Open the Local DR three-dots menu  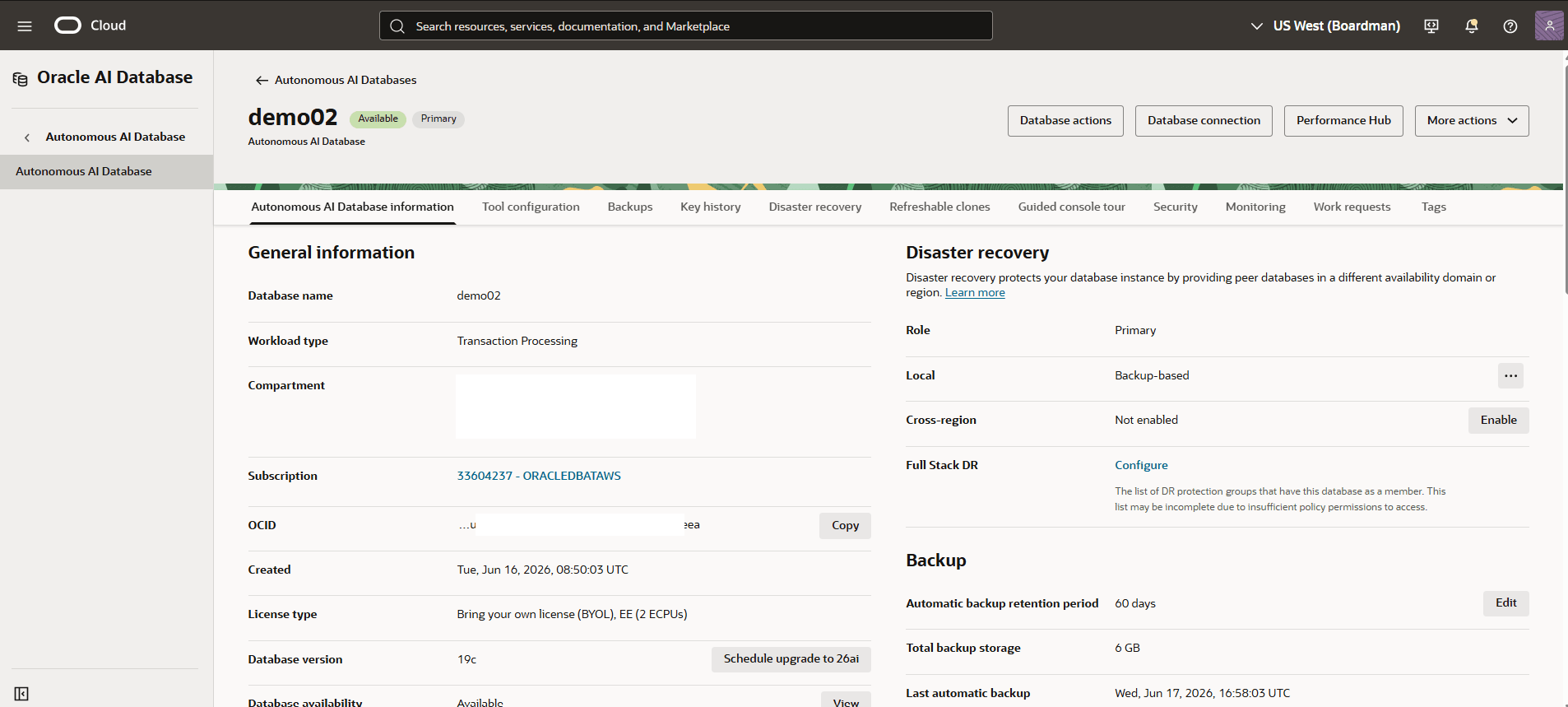pos(1510,375)
